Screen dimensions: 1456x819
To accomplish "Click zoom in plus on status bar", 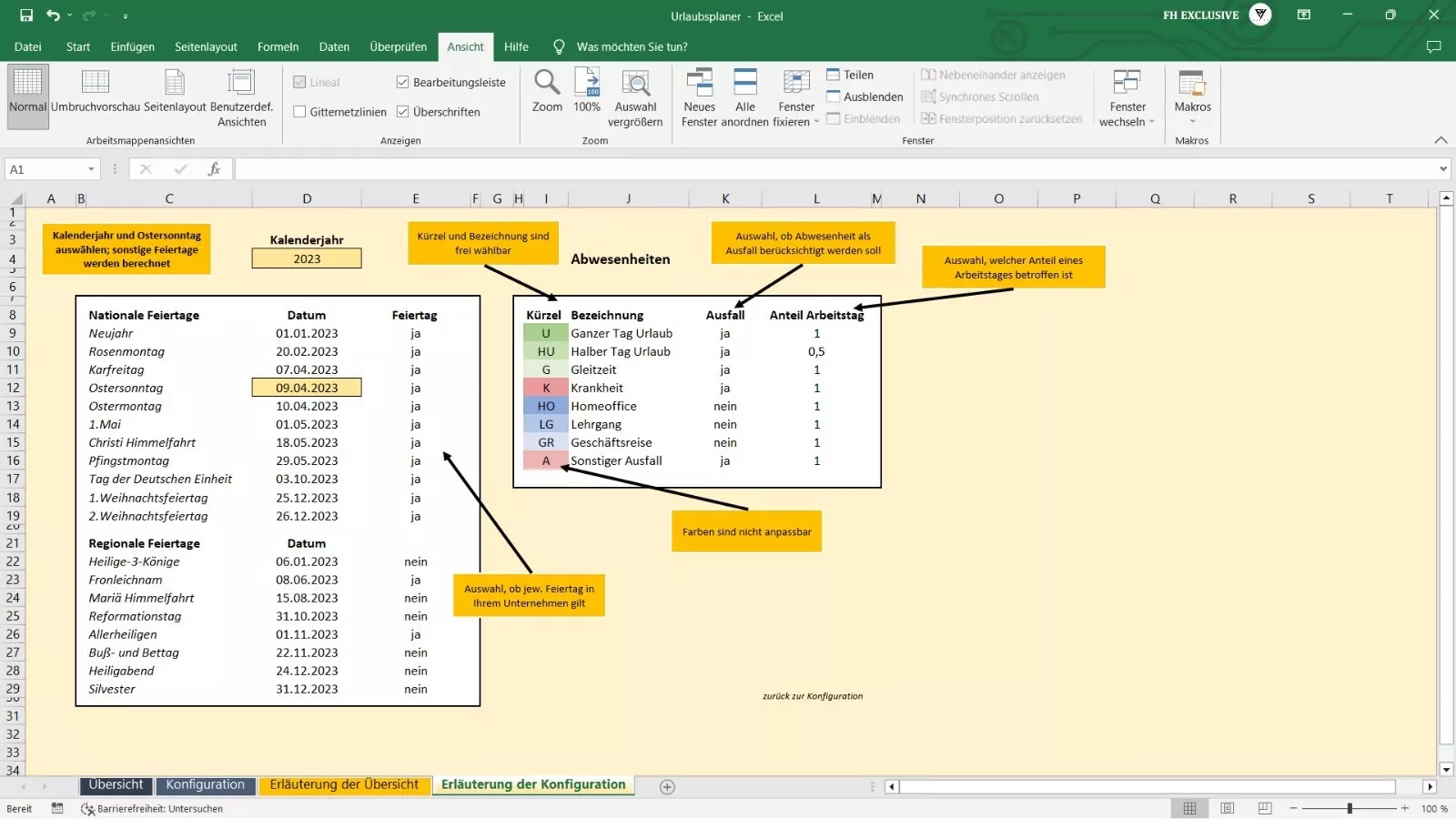I will click(1405, 808).
